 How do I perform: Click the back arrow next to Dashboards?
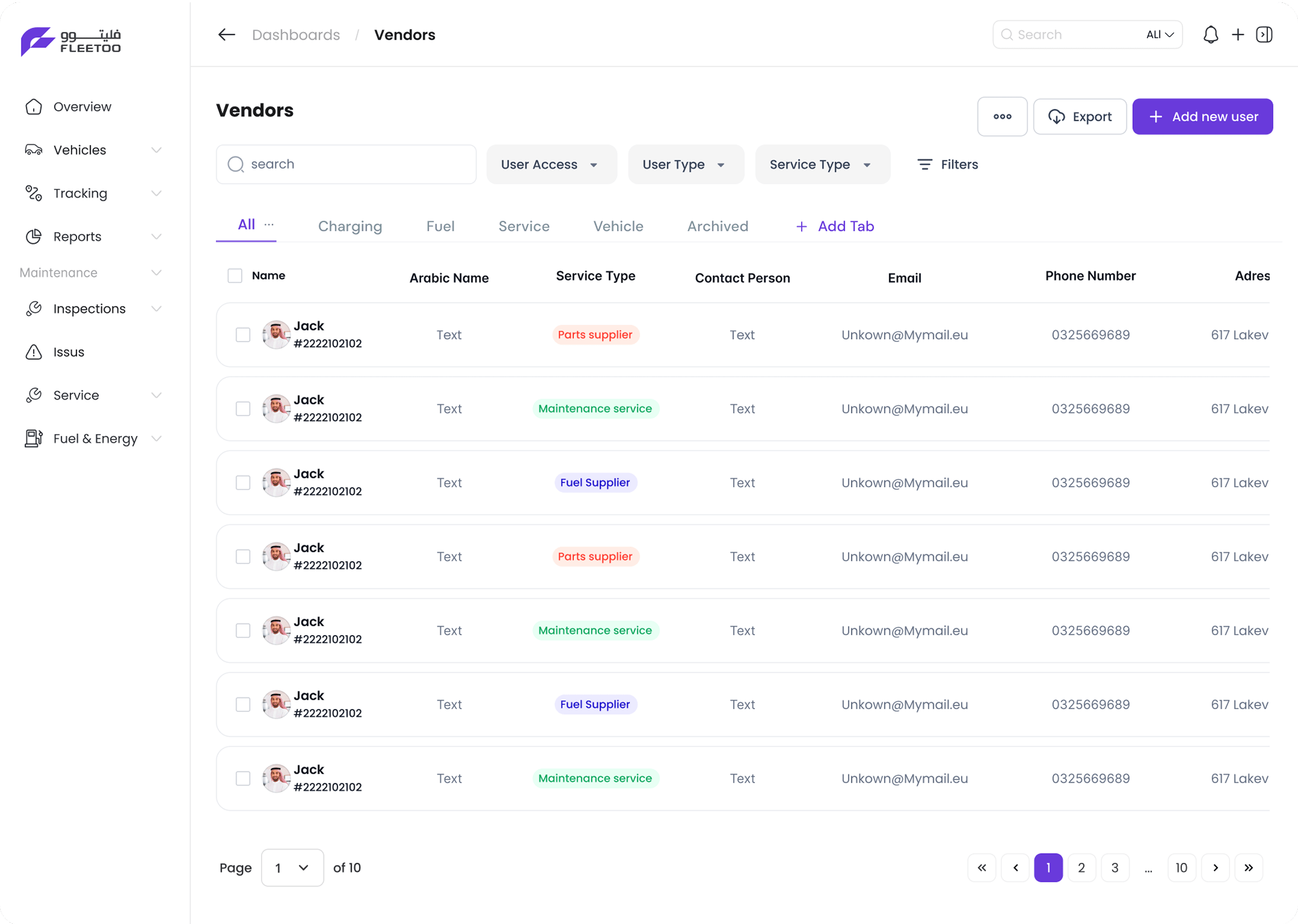[x=226, y=34]
